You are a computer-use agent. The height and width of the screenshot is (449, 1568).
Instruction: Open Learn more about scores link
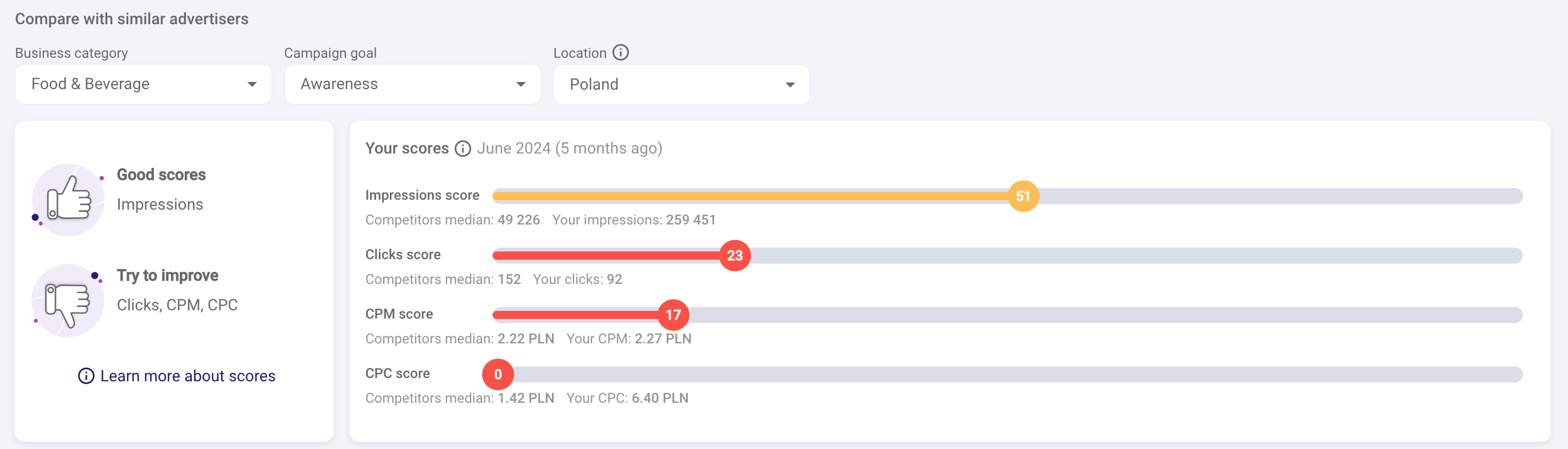coord(187,376)
